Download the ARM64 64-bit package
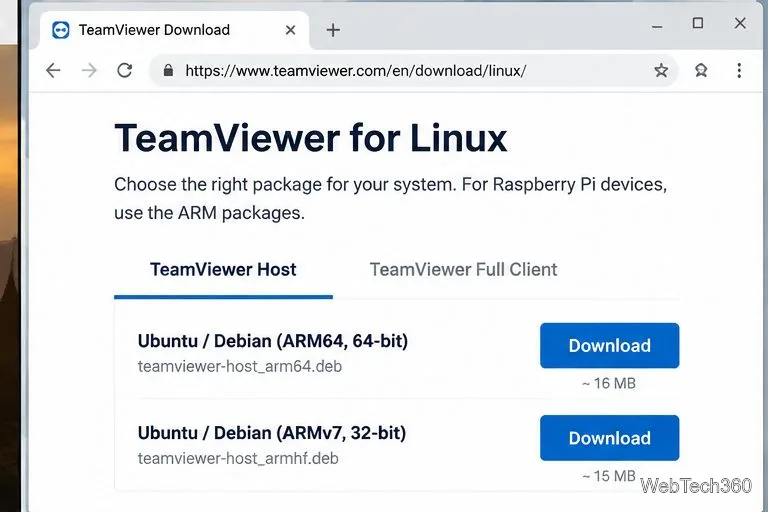This screenshot has width=768, height=512. pos(609,345)
